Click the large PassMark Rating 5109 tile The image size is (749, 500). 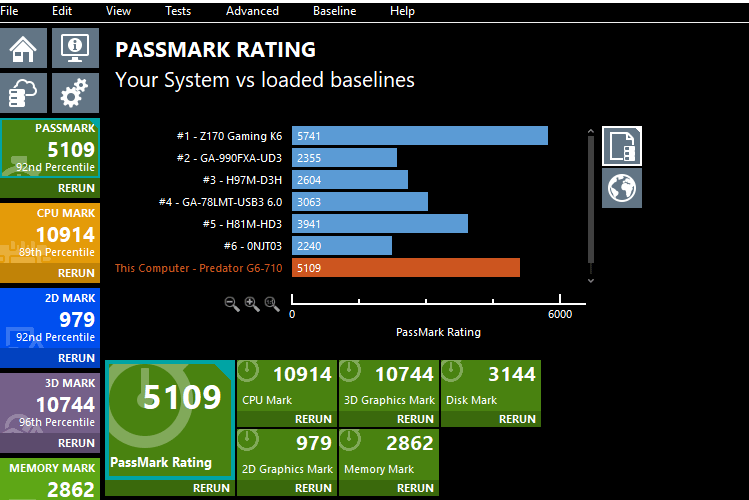[x=170, y=420]
